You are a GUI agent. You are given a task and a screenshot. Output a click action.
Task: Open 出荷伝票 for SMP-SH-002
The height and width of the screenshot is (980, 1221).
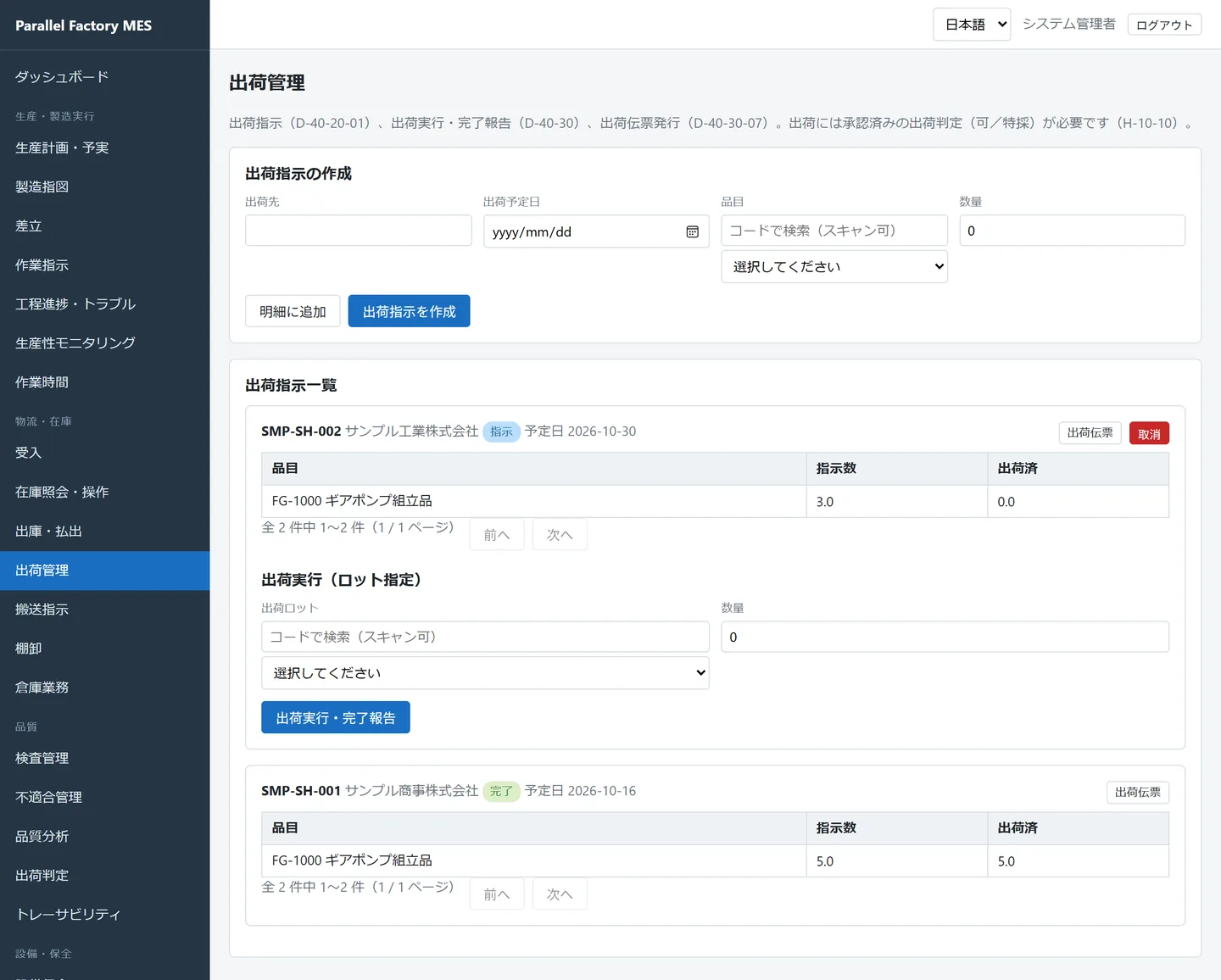1090,433
